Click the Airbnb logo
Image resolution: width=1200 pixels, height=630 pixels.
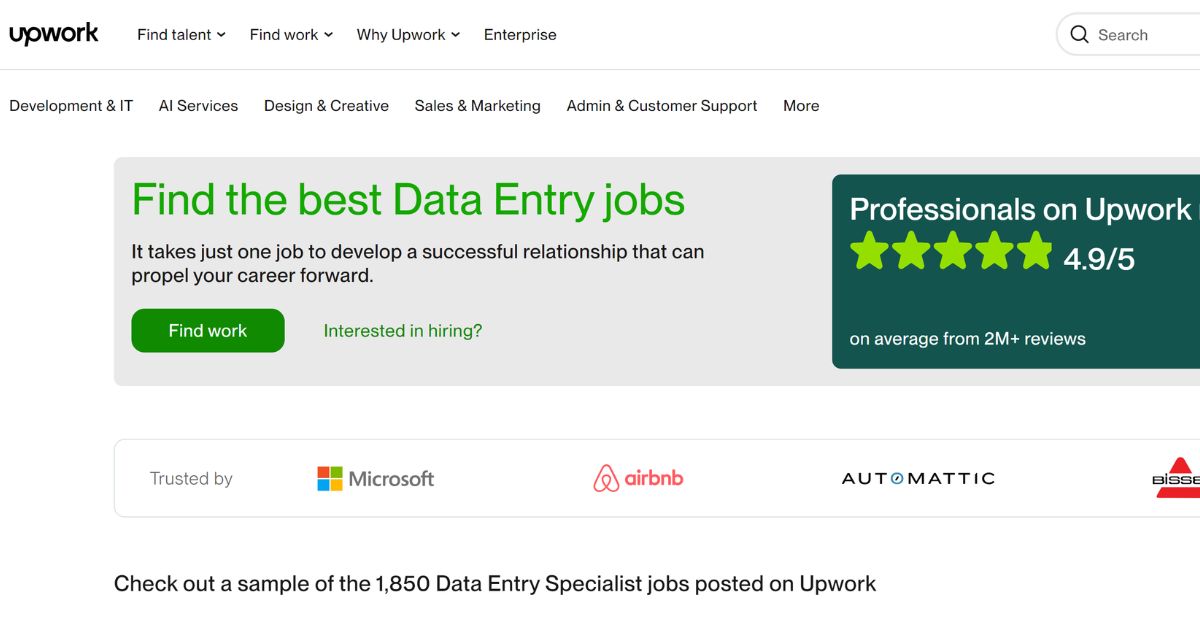click(x=638, y=478)
